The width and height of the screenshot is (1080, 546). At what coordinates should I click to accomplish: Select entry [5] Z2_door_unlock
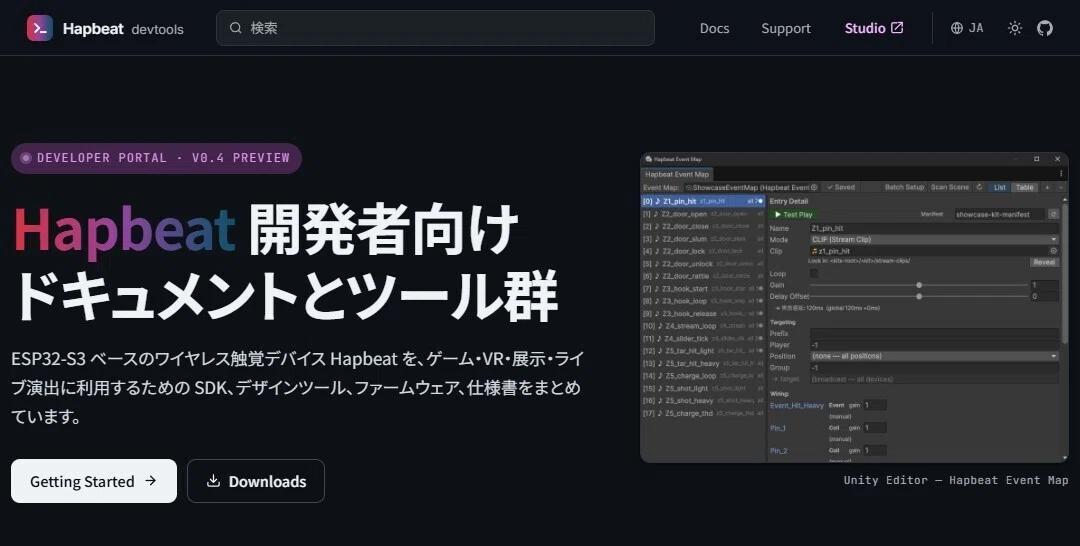703,264
